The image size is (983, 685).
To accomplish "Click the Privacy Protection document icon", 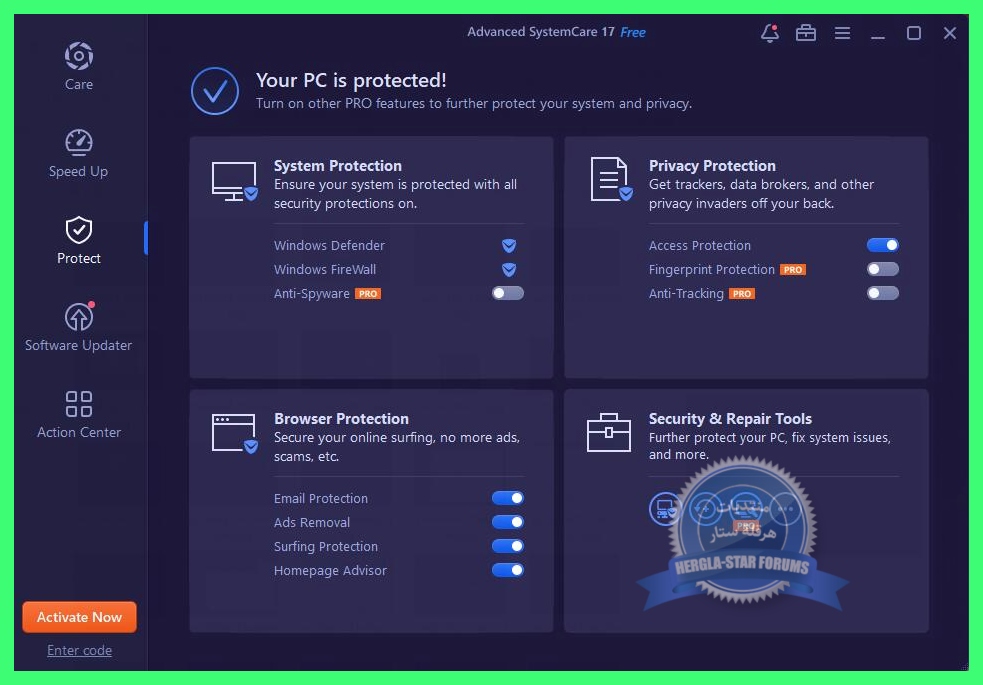I will (x=611, y=180).
